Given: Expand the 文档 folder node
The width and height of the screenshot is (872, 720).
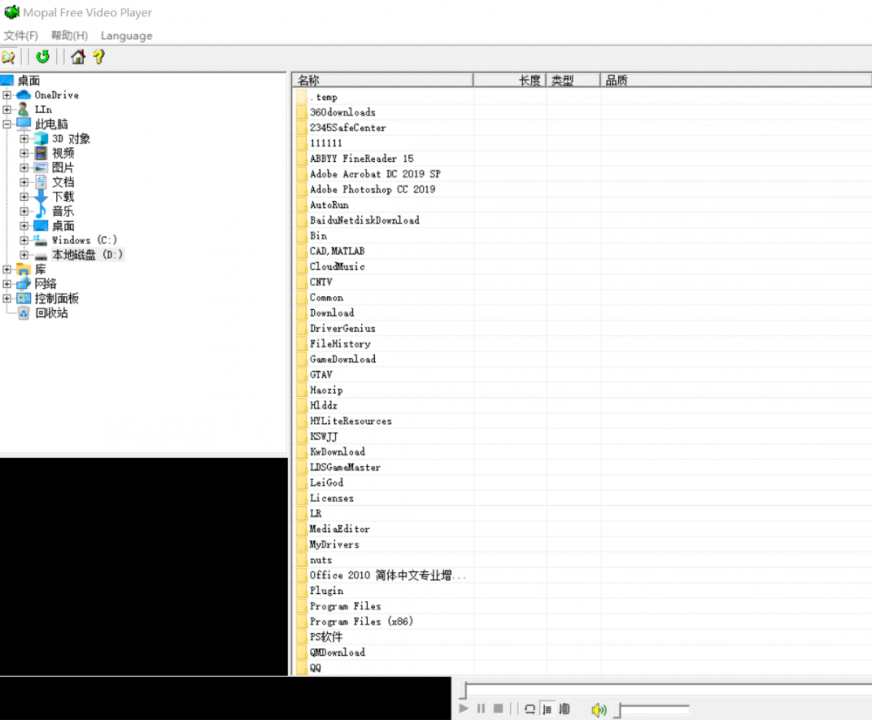Looking at the screenshot, I should [x=24, y=182].
